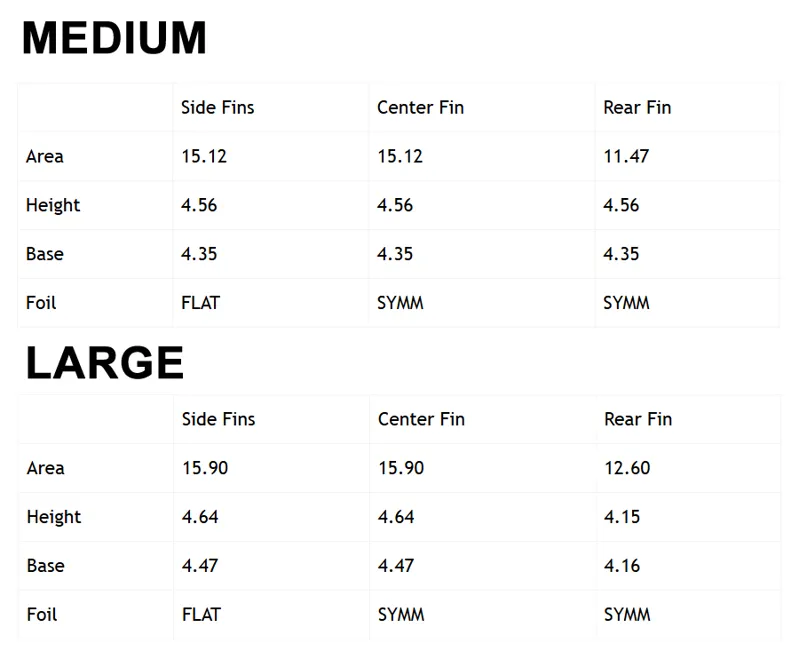Click Large Center Fin base 4.47
The height and width of the screenshot is (659, 800).
pos(396,566)
